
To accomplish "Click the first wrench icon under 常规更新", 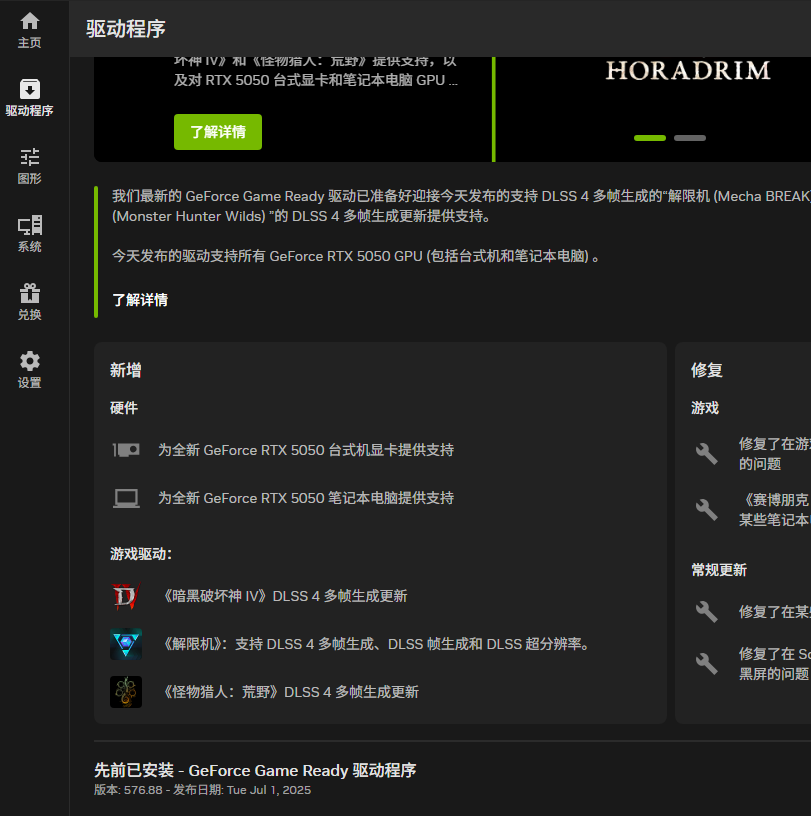I will coord(707,611).
